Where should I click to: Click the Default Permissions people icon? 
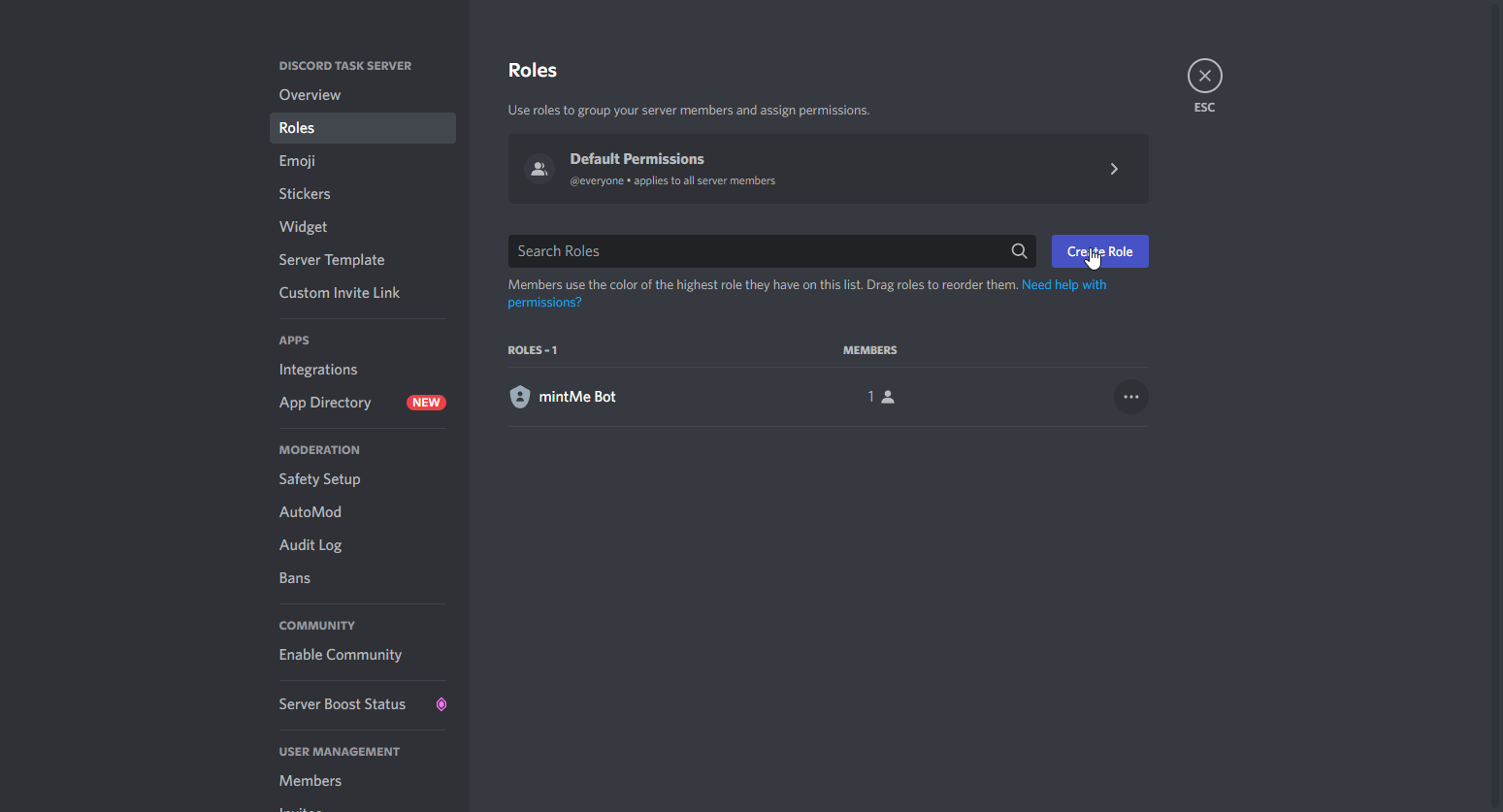click(539, 169)
